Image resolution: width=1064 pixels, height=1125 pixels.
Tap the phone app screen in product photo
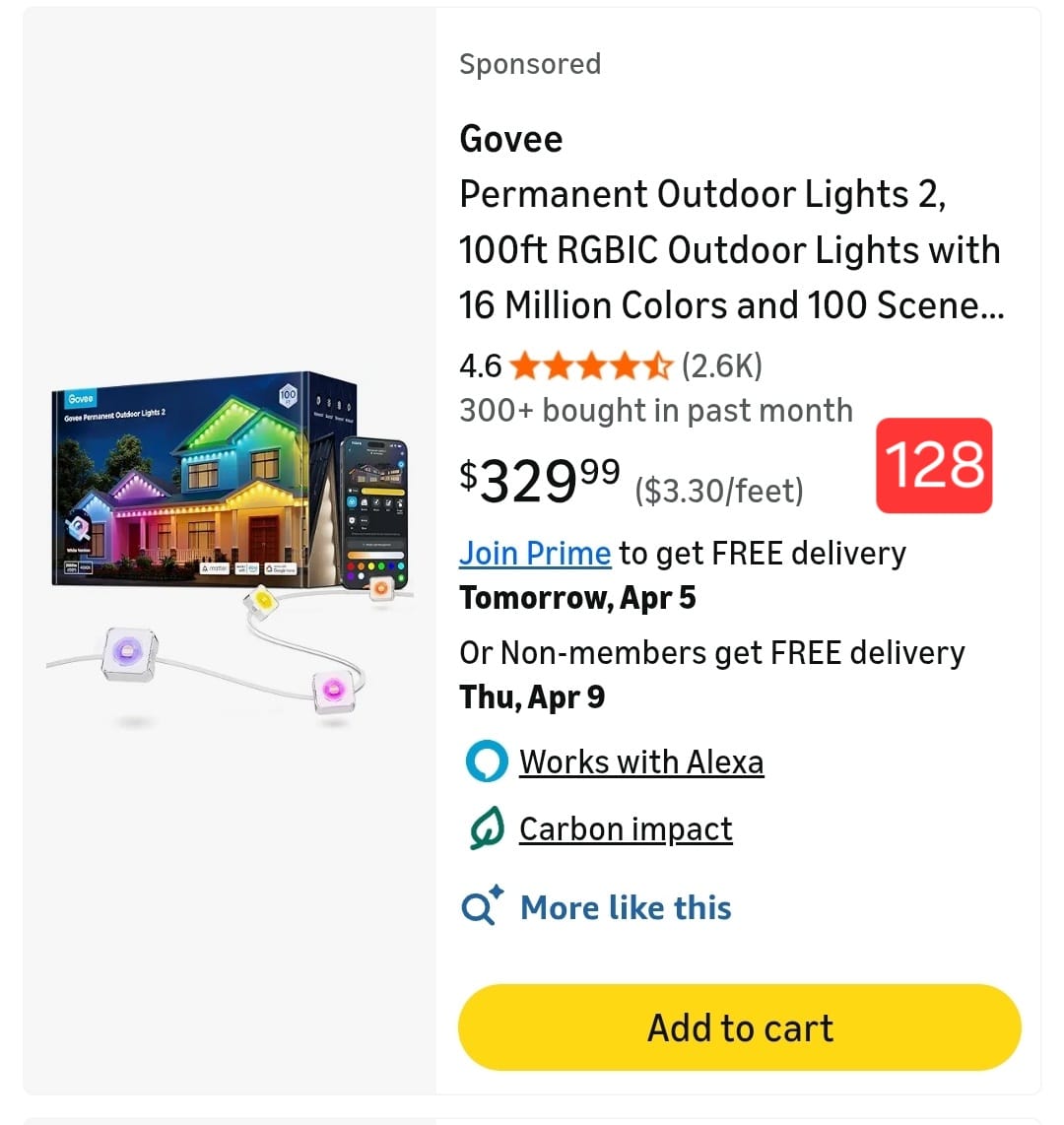pyautogui.click(x=372, y=502)
